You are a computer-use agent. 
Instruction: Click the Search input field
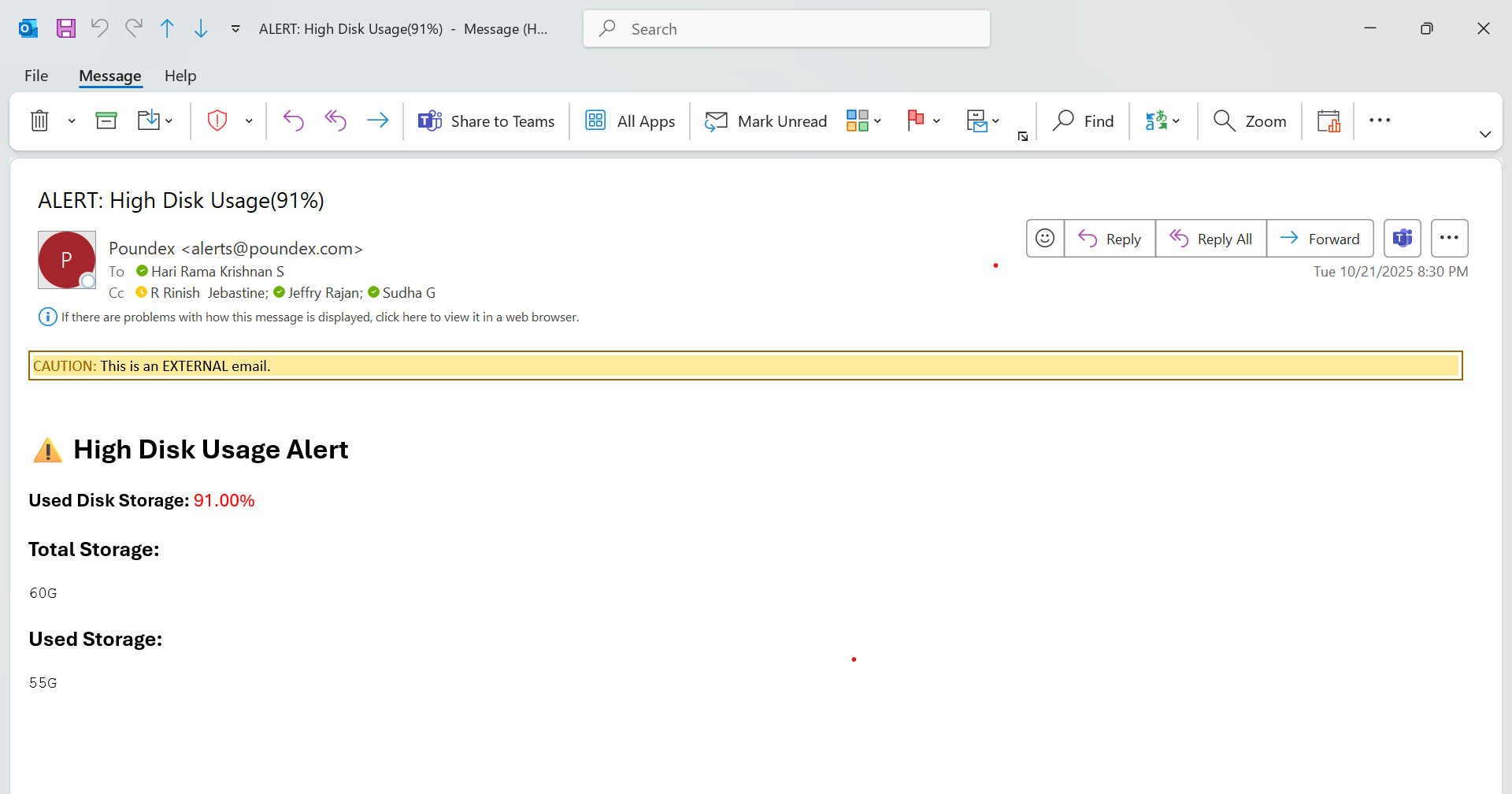[787, 29]
